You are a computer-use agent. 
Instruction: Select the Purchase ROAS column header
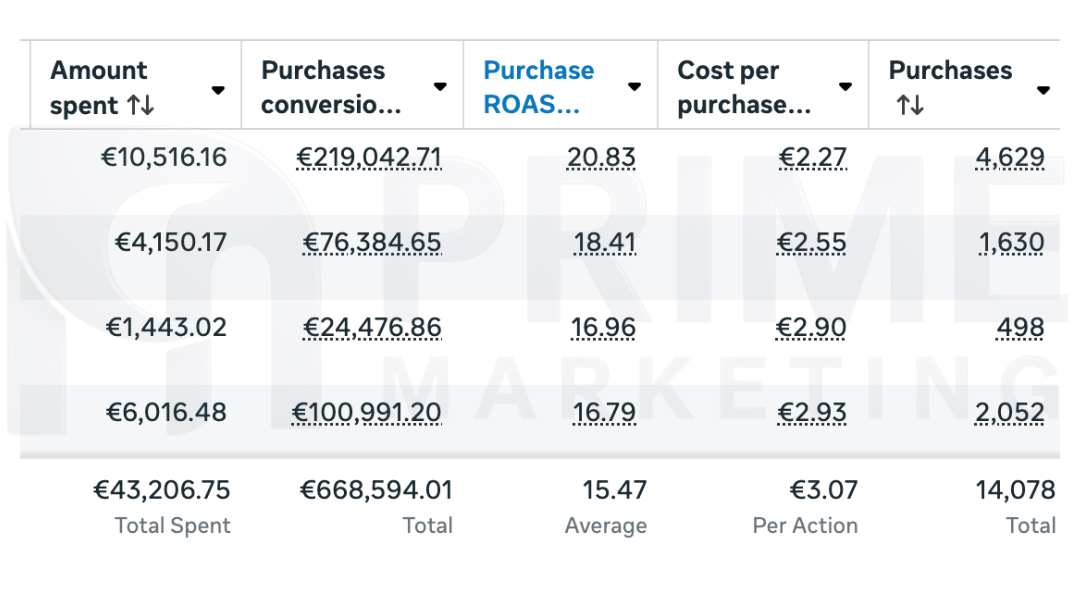pos(538,87)
